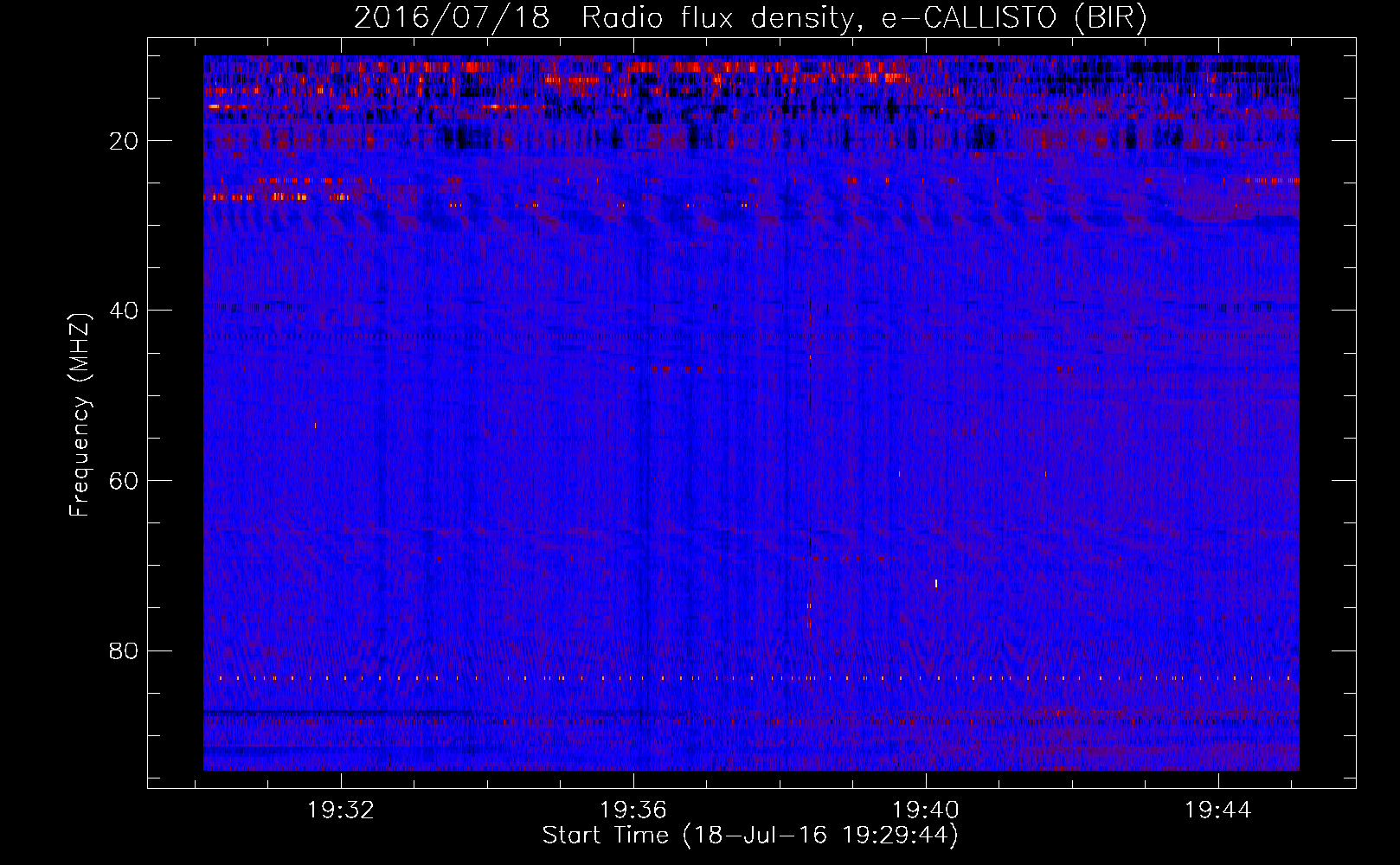Click the 19:32 time tick label
The width and height of the screenshot is (1400, 865).
tap(341, 811)
